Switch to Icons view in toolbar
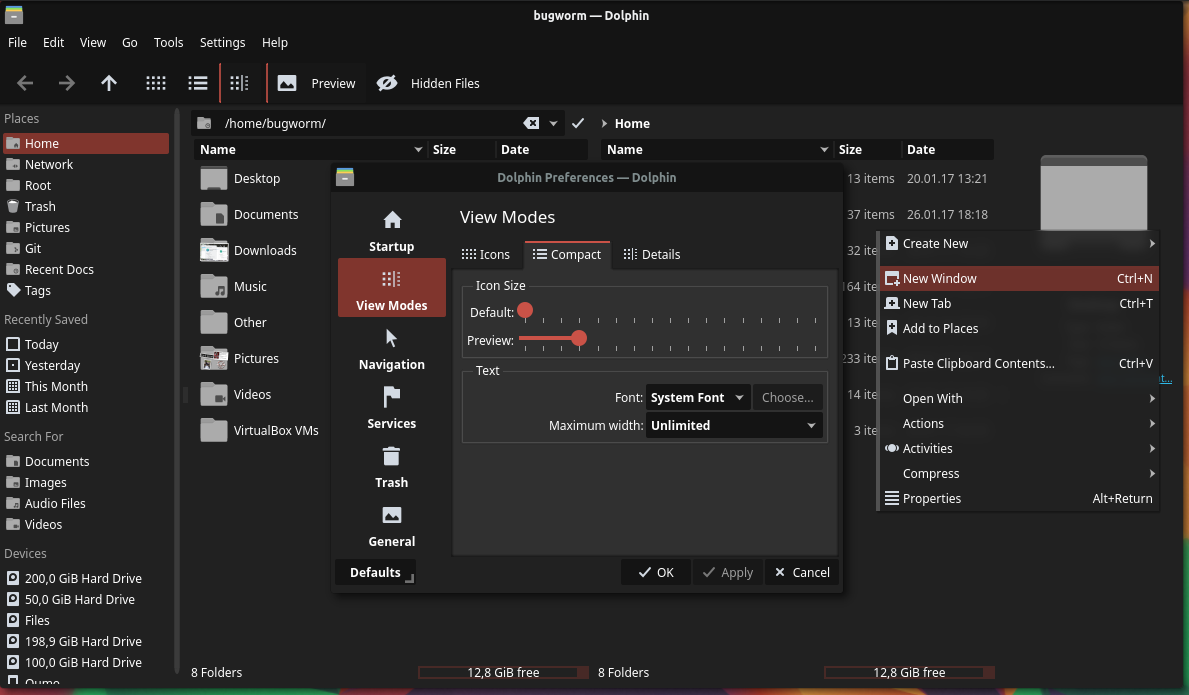This screenshot has height=695, width=1189. [x=156, y=83]
